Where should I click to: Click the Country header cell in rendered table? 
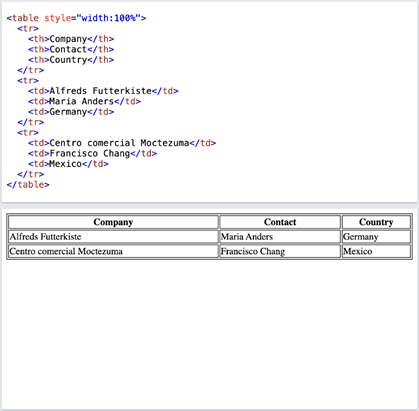click(376, 222)
